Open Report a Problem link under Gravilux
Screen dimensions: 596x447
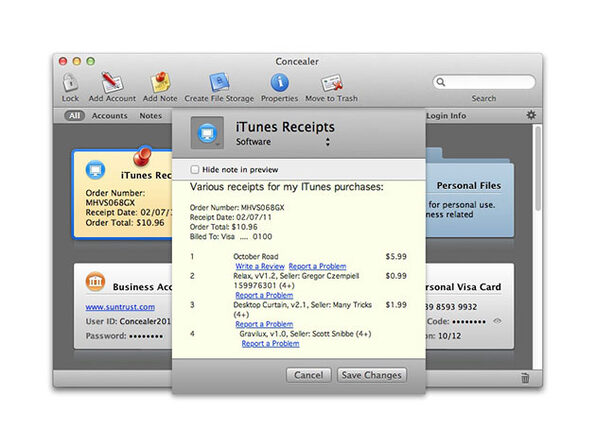coord(270,344)
